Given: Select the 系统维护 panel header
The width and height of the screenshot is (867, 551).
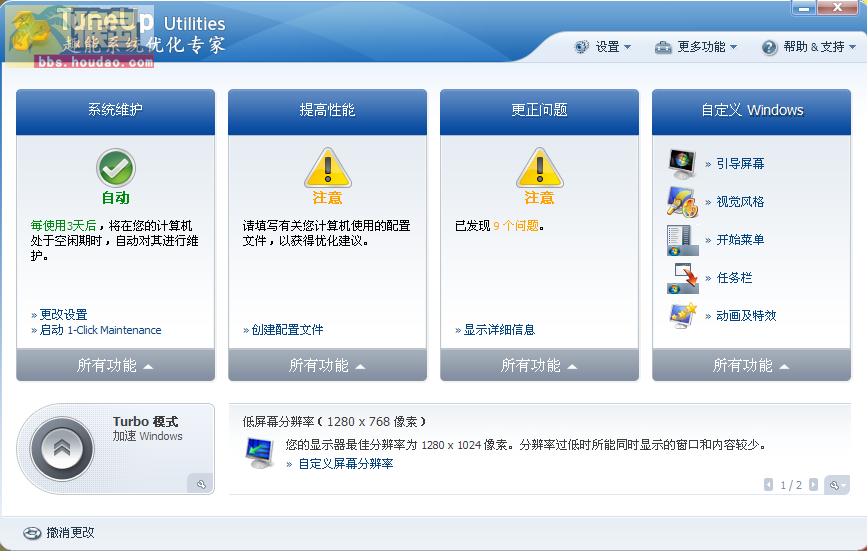Looking at the screenshot, I should pyautogui.click(x=116, y=111).
